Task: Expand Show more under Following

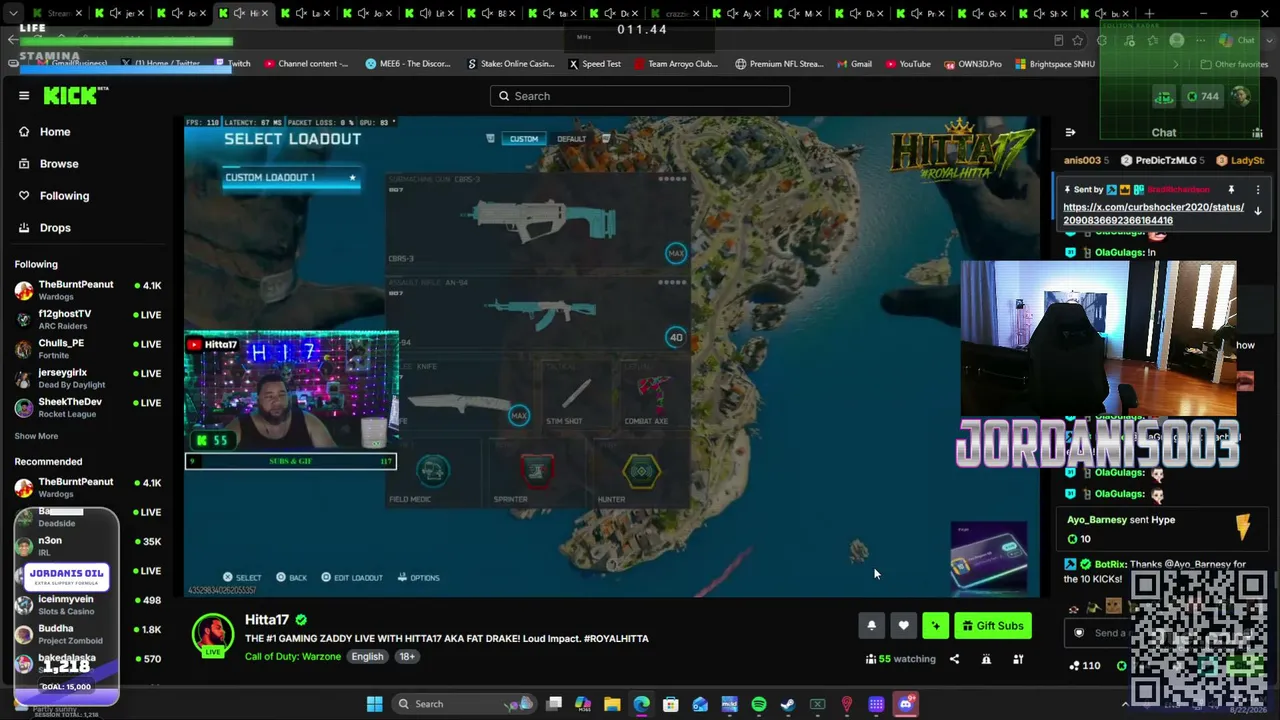Action: click(x=36, y=436)
